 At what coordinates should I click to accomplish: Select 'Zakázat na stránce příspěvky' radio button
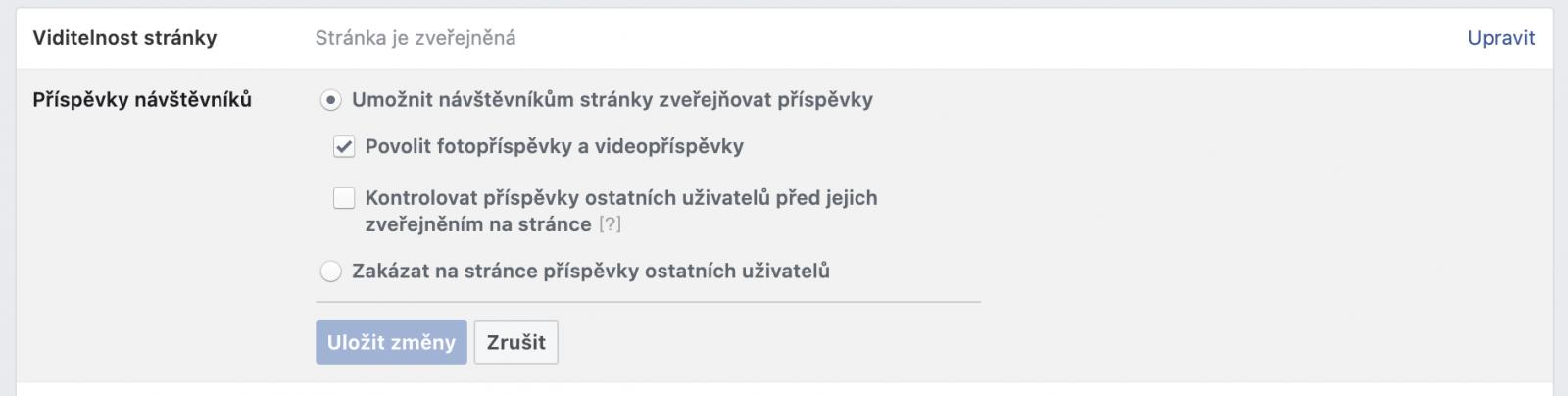[331, 272]
